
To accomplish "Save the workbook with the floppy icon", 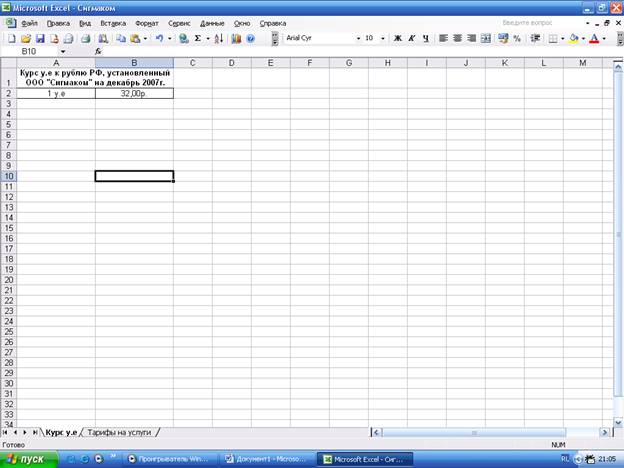I will [x=40, y=39].
